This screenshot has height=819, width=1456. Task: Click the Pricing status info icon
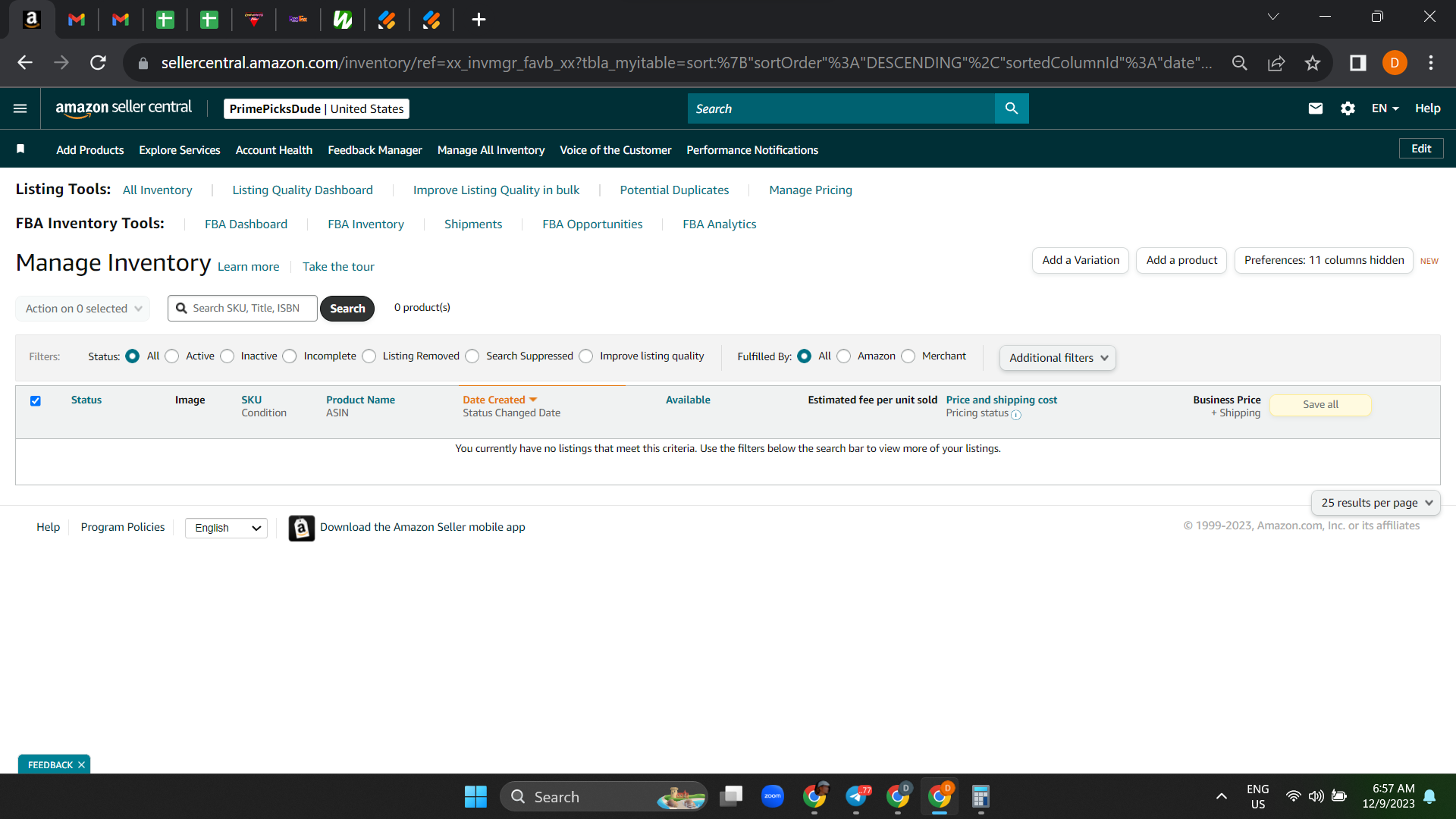(x=1016, y=415)
